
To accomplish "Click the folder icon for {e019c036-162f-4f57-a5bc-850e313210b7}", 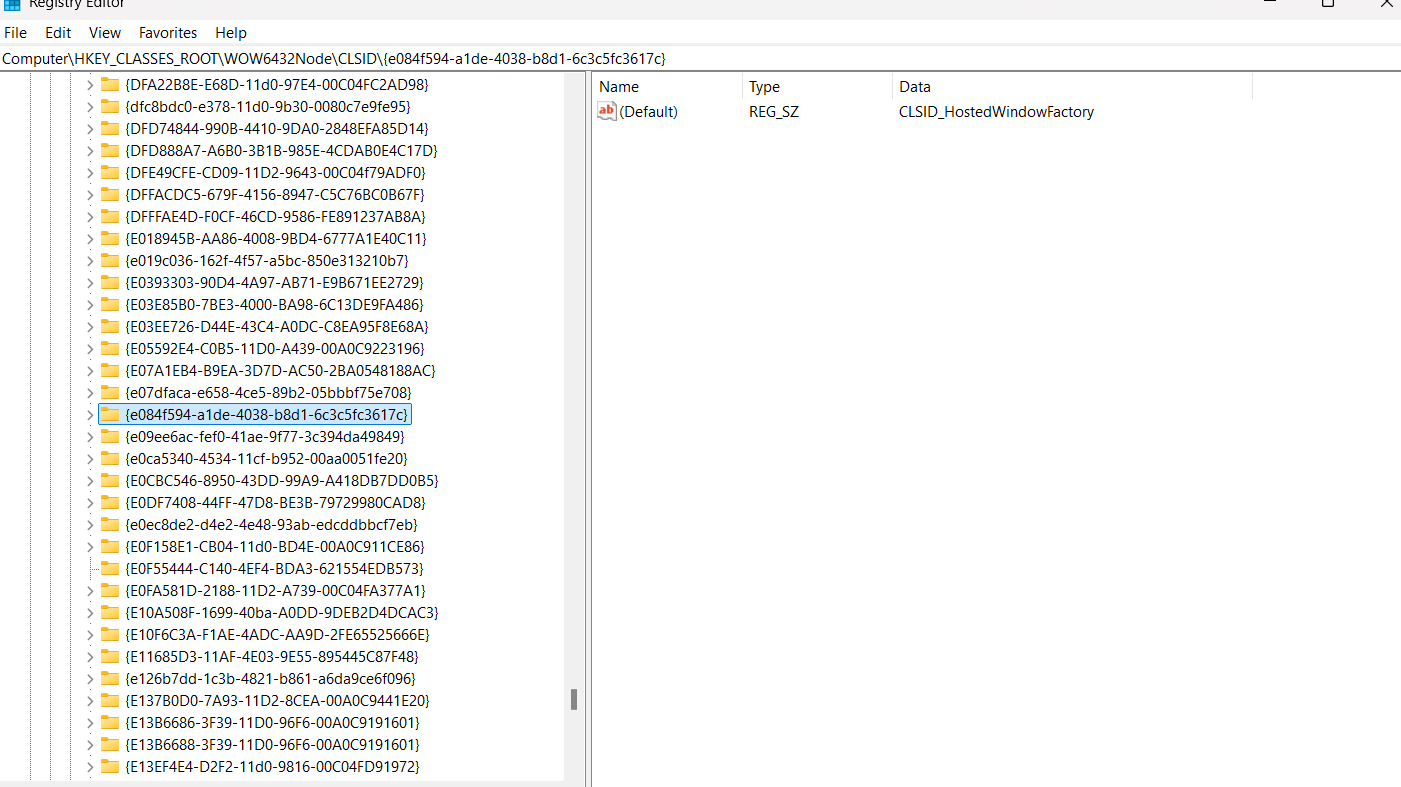I will click(110, 260).
